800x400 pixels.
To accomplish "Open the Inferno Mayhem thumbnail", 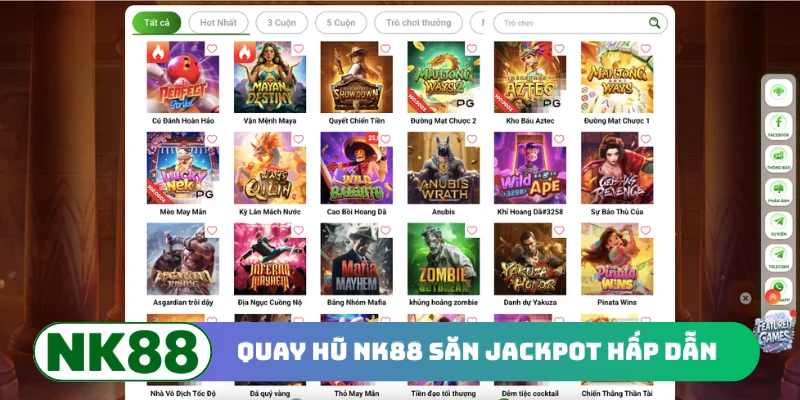I will [270, 259].
